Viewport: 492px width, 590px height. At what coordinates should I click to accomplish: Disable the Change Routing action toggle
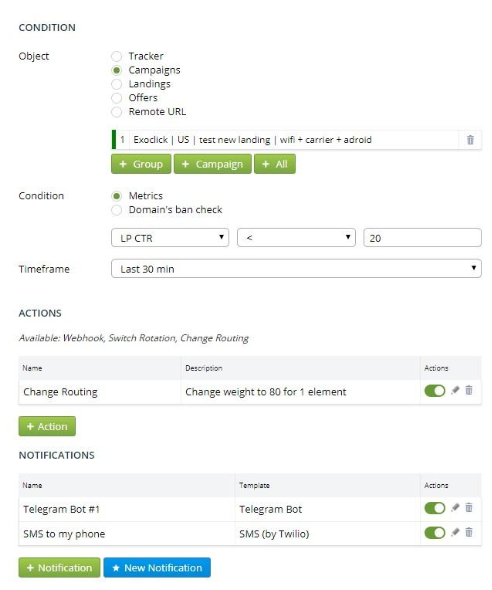point(435,391)
